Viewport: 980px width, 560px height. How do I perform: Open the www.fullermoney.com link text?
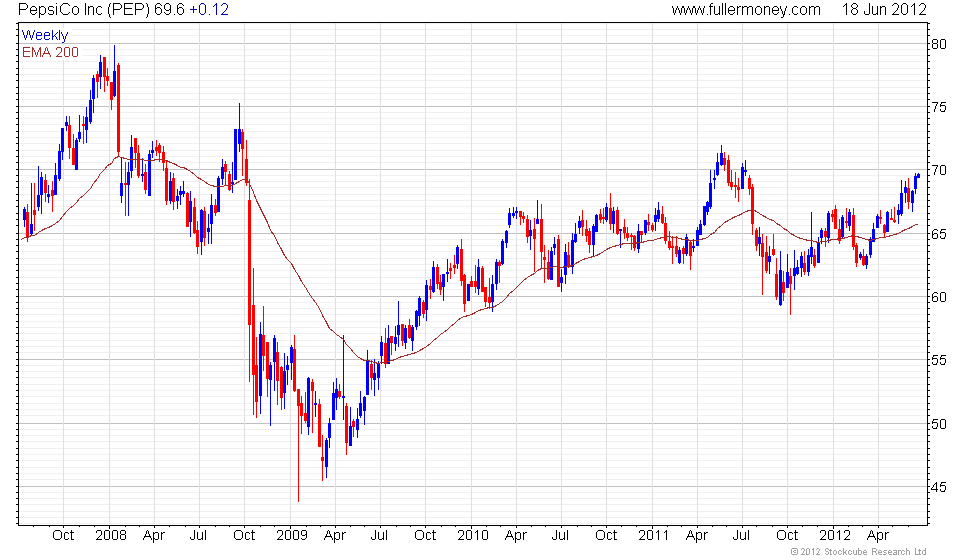point(746,9)
